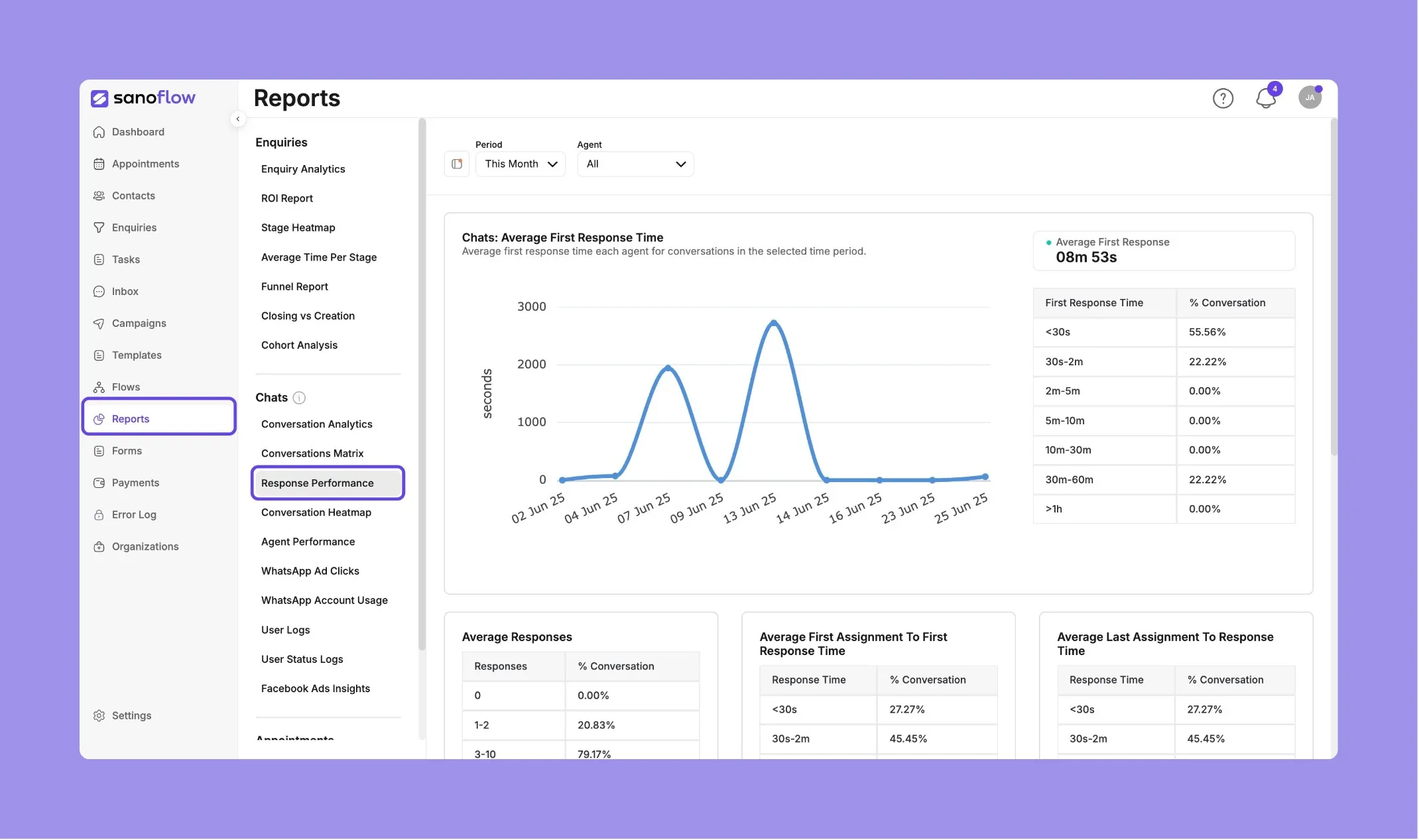The width and height of the screenshot is (1419, 840).
Task: Open the JA user avatar
Action: point(1310,97)
